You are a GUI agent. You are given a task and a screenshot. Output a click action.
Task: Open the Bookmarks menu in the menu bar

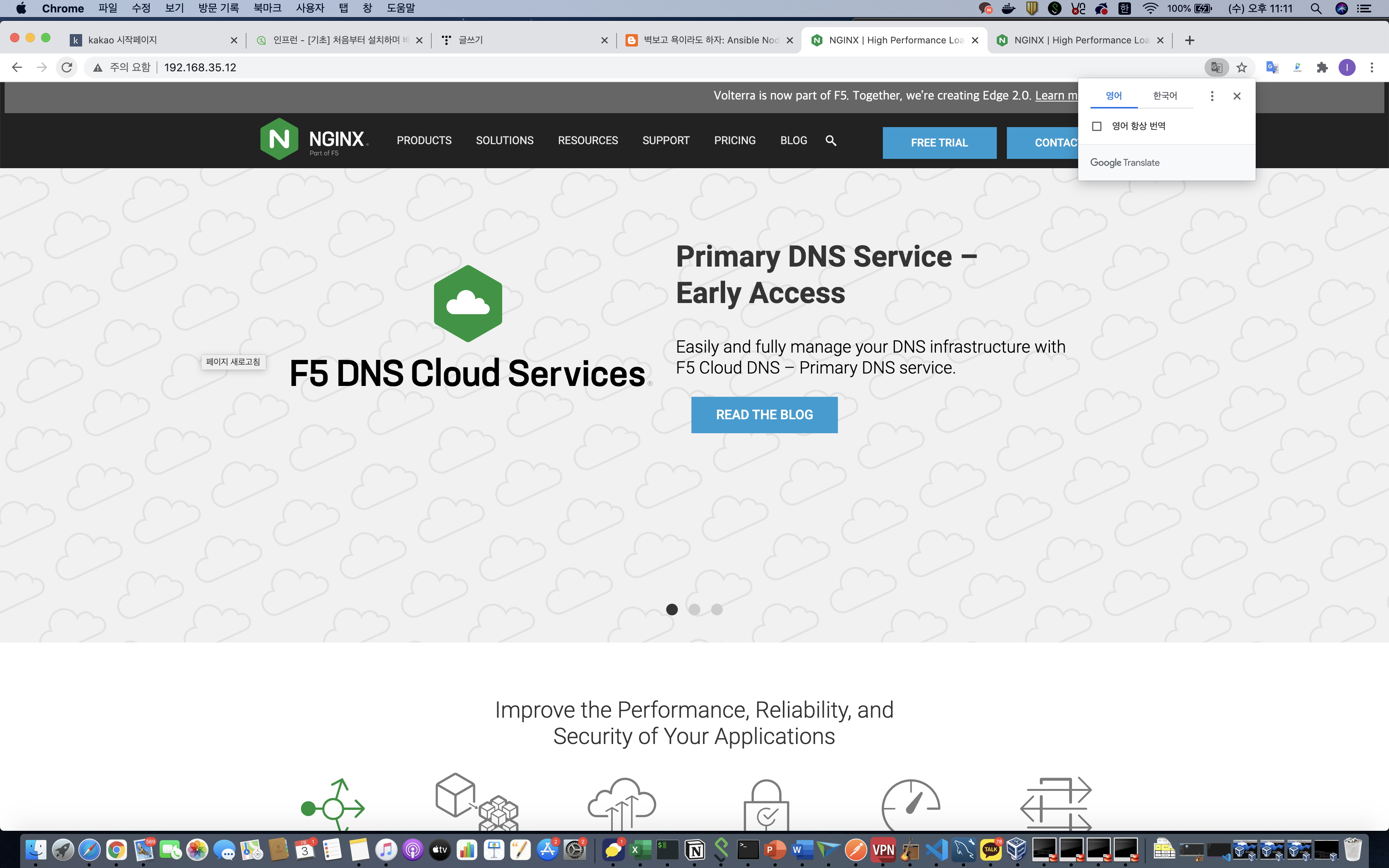coord(267,8)
